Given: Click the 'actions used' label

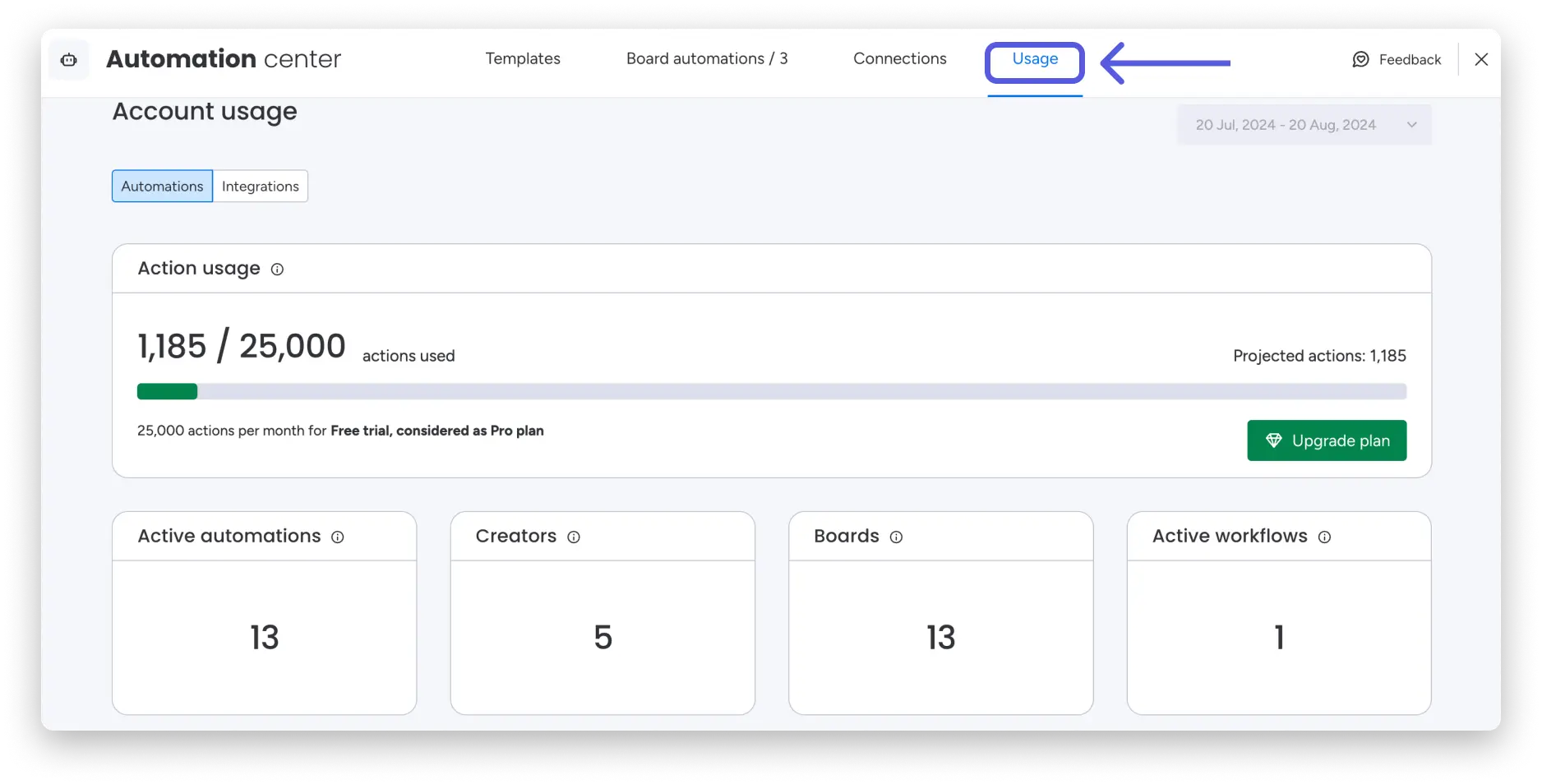Looking at the screenshot, I should 409,356.
